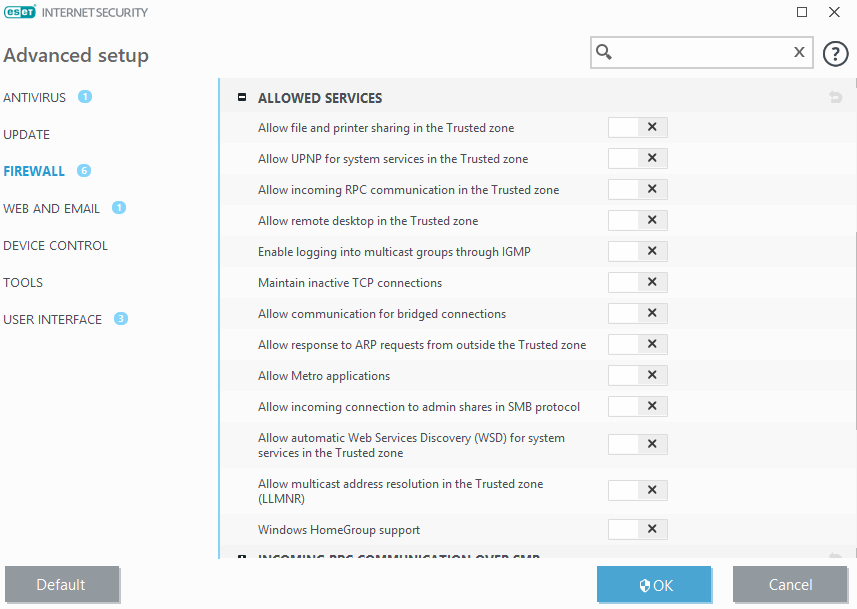The width and height of the screenshot is (857, 609).
Task: Open the Tools category
Action: click(x=23, y=282)
